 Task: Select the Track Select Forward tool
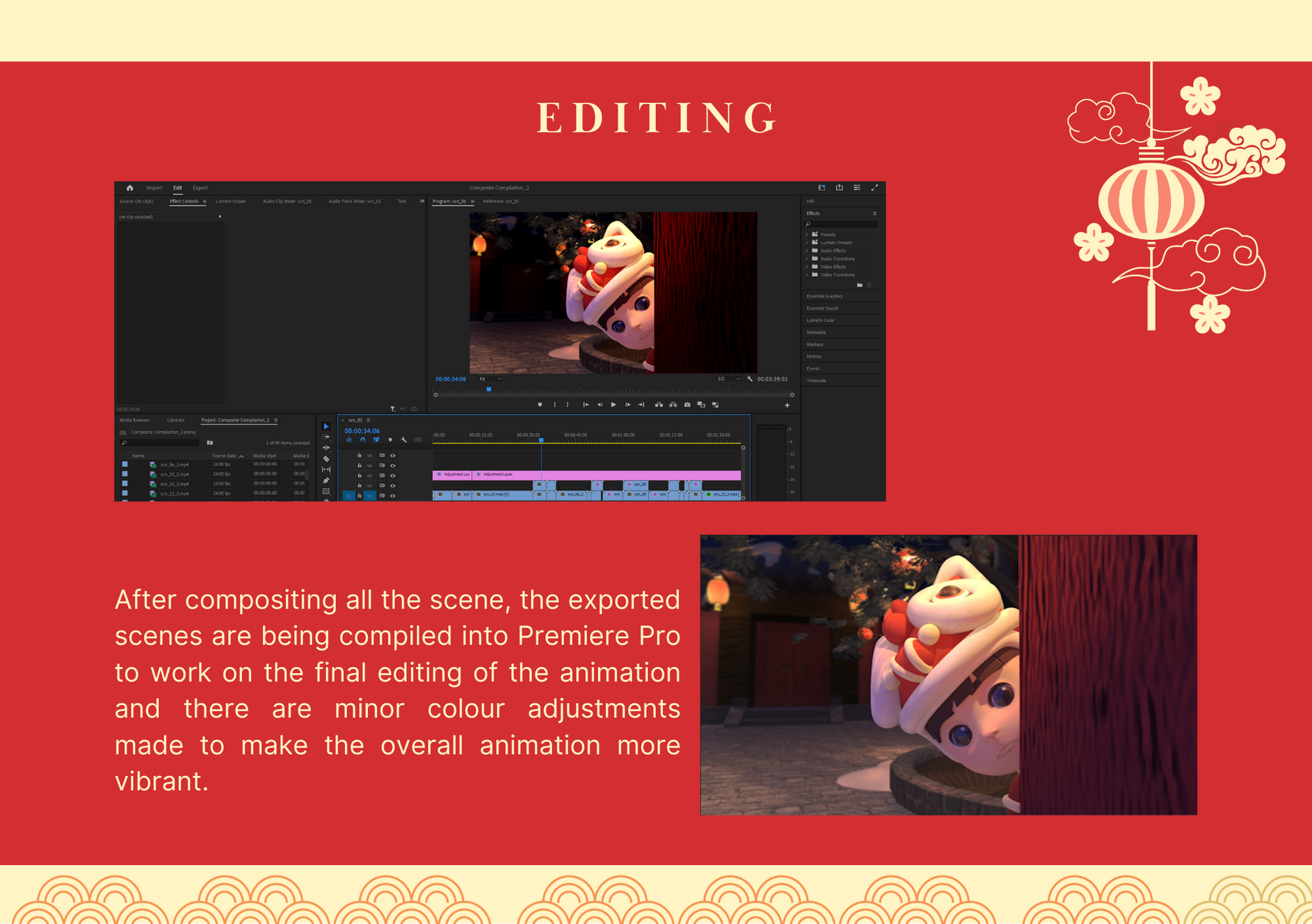pyautogui.click(x=326, y=437)
